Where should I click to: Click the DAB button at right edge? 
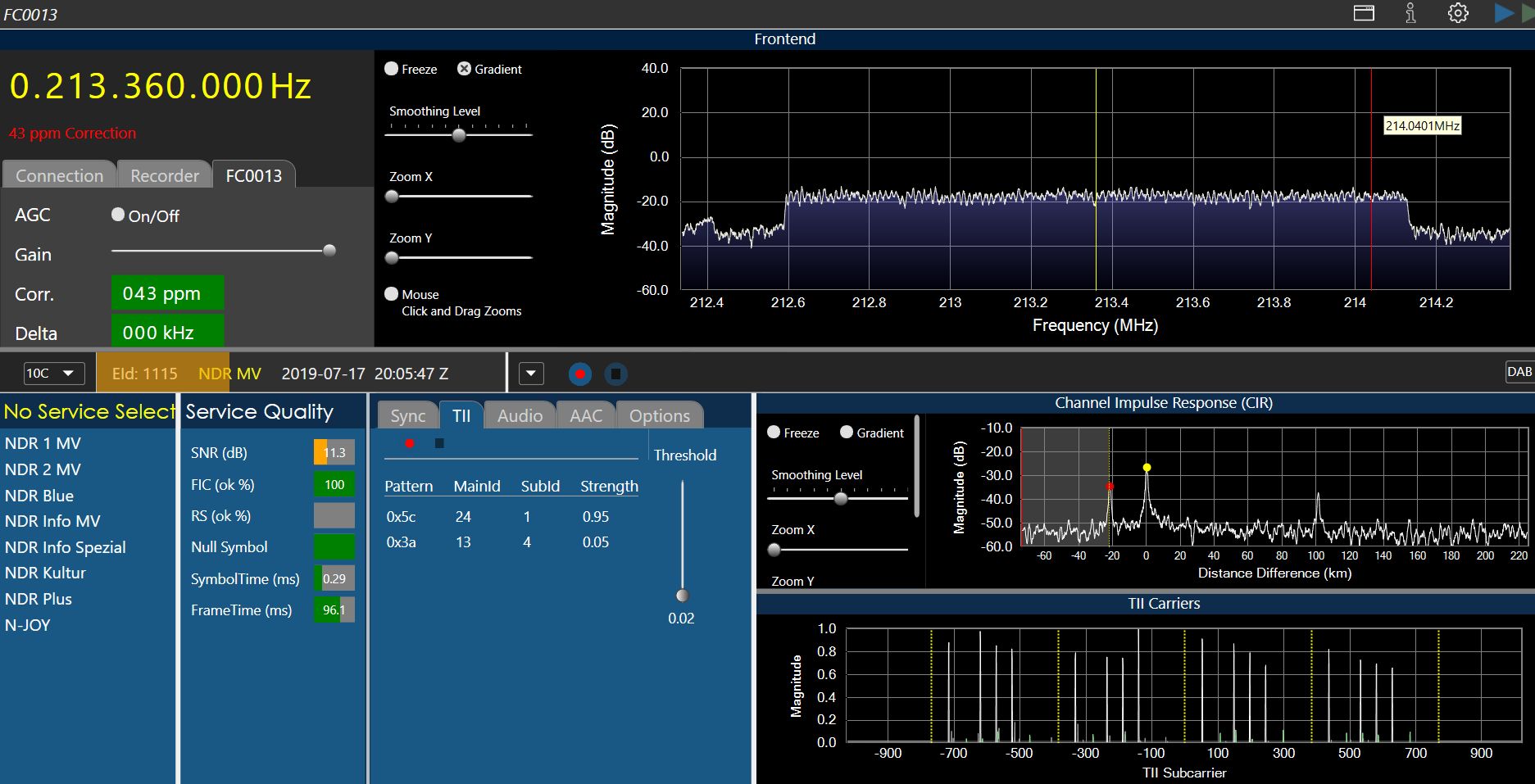tap(1519, 372)
